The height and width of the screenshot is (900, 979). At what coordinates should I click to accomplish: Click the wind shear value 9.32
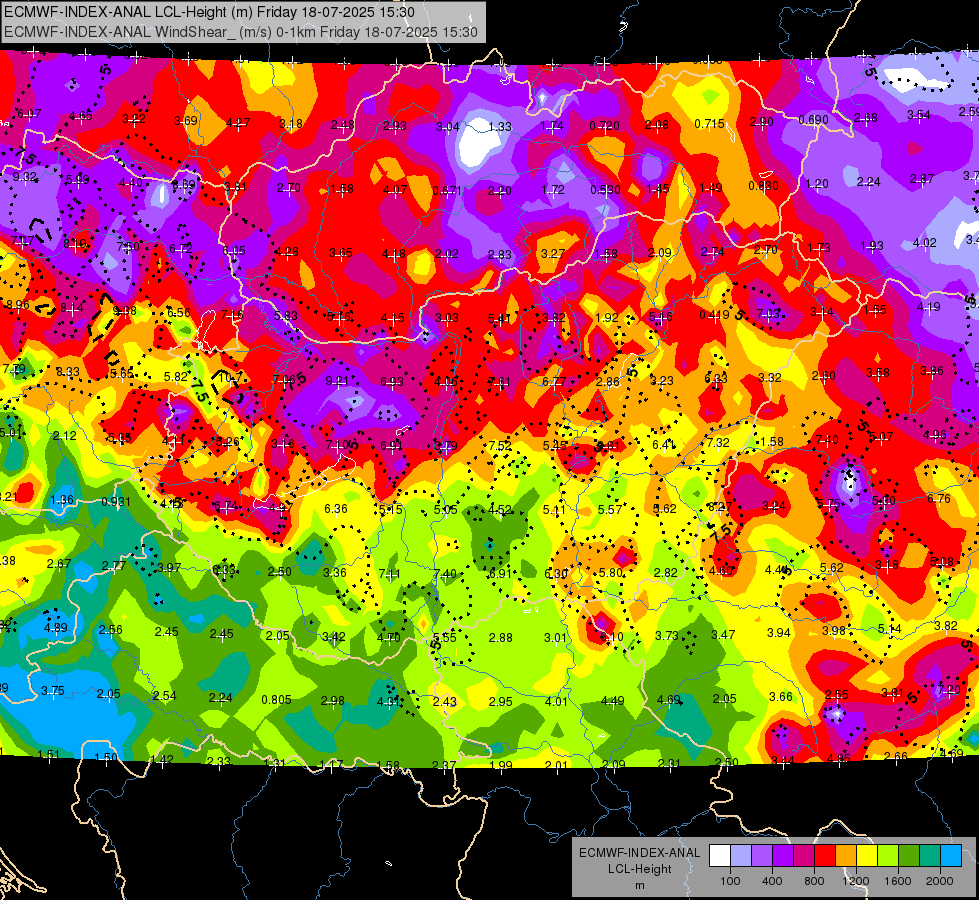pos(24,177)
